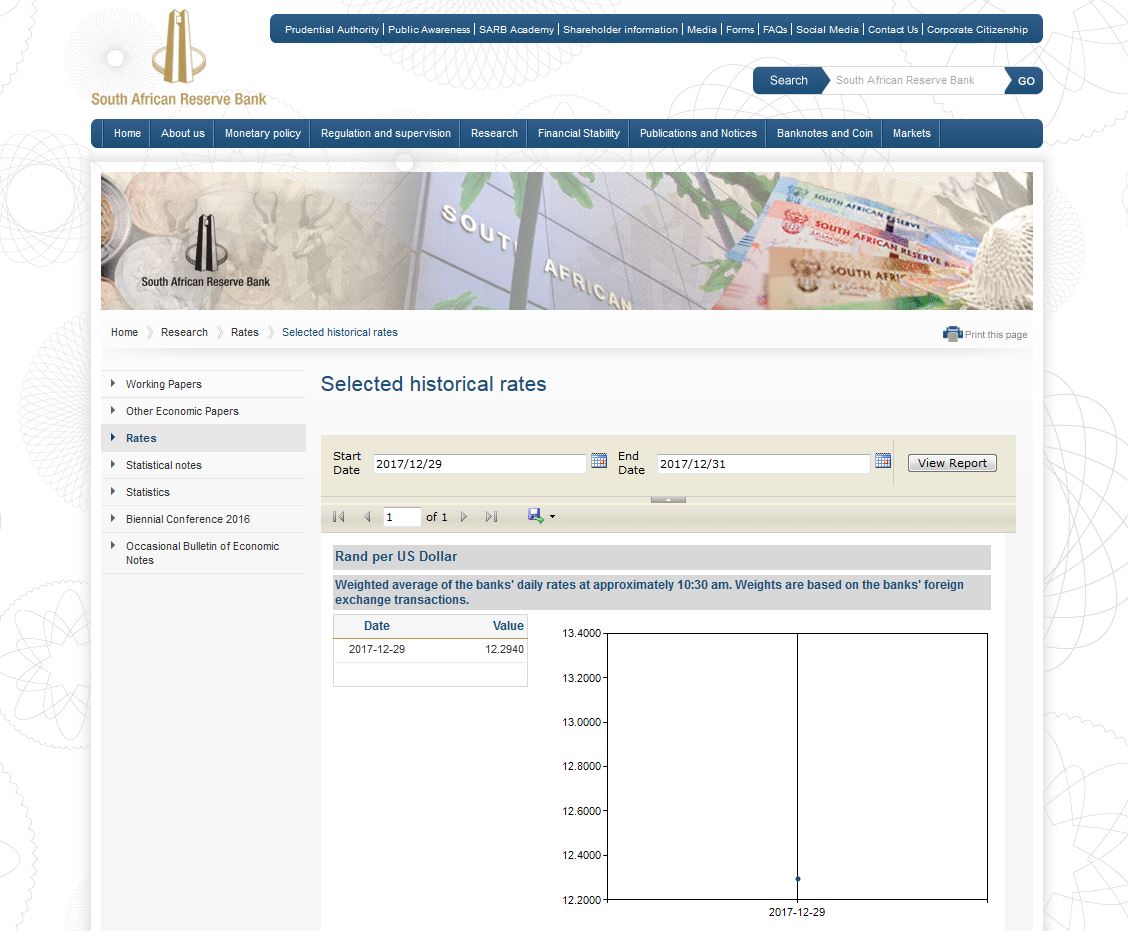Expand the Other Economic Papers arrow
Screen dimensions: 1128x931
113,410
